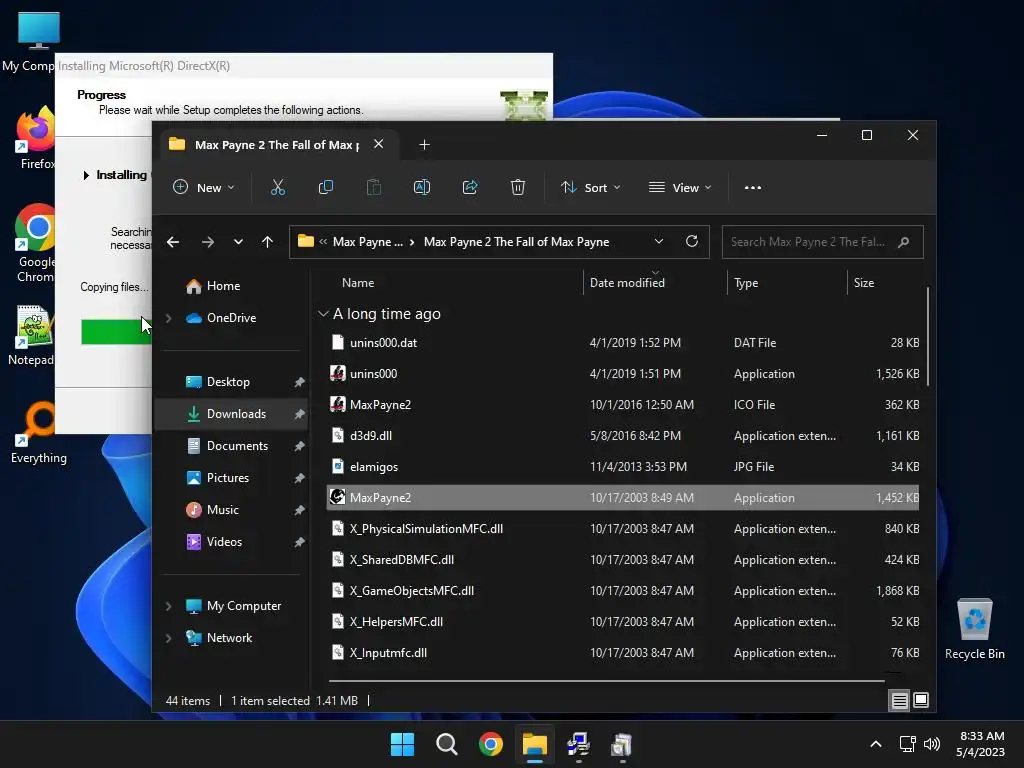Click the search magnifier in search box
This screenshot has width=1024, height=768.
coord(904,242)
